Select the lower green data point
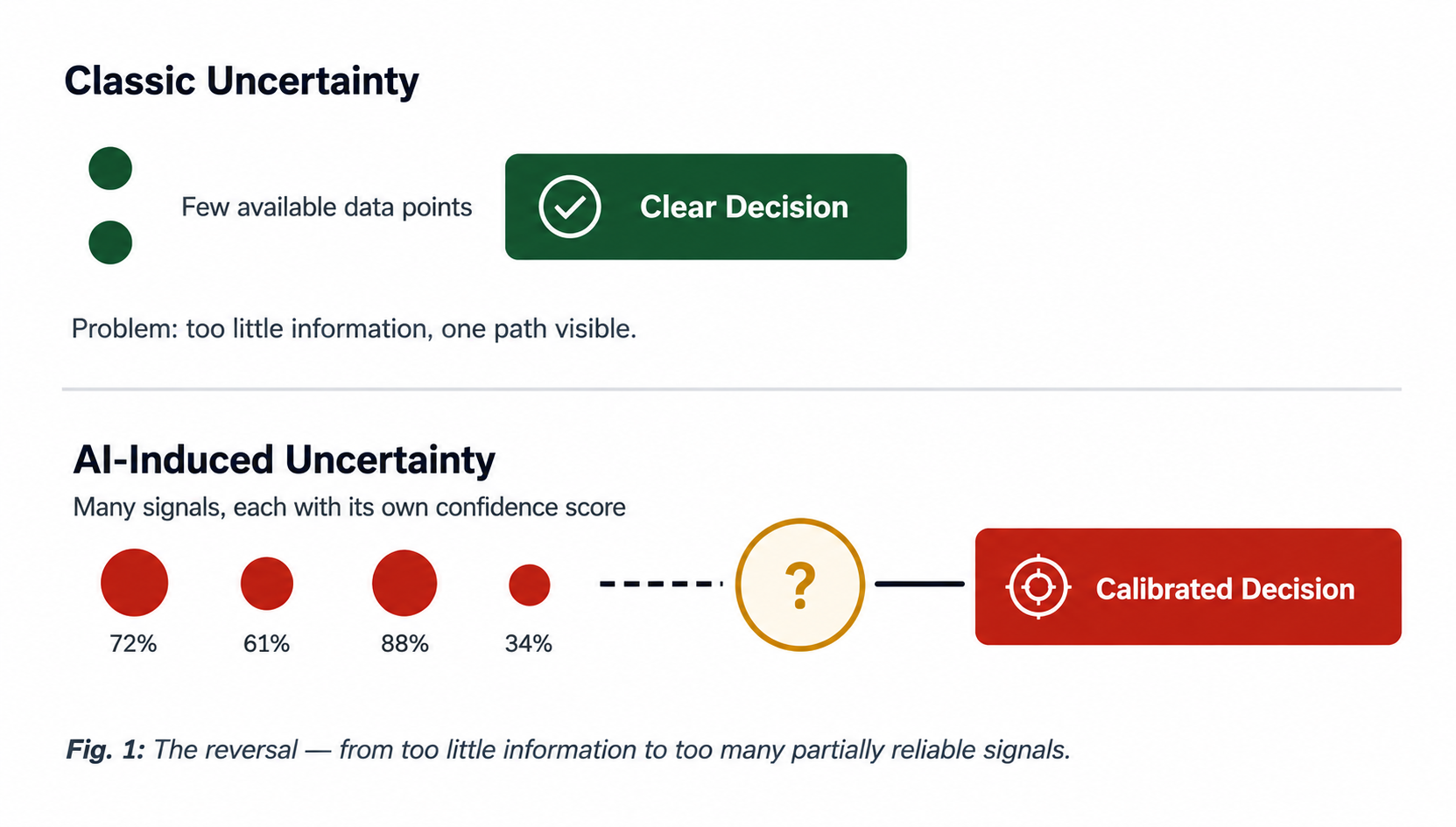The width and height of the screenshot is (1456, 827). point(110,242)
